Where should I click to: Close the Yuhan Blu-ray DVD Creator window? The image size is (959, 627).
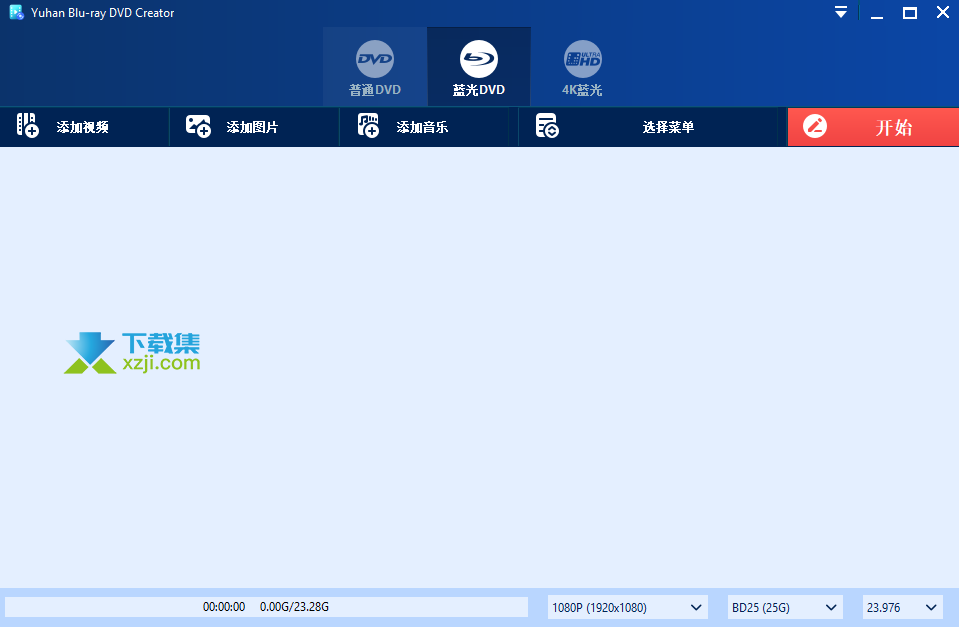pos(943,12)
